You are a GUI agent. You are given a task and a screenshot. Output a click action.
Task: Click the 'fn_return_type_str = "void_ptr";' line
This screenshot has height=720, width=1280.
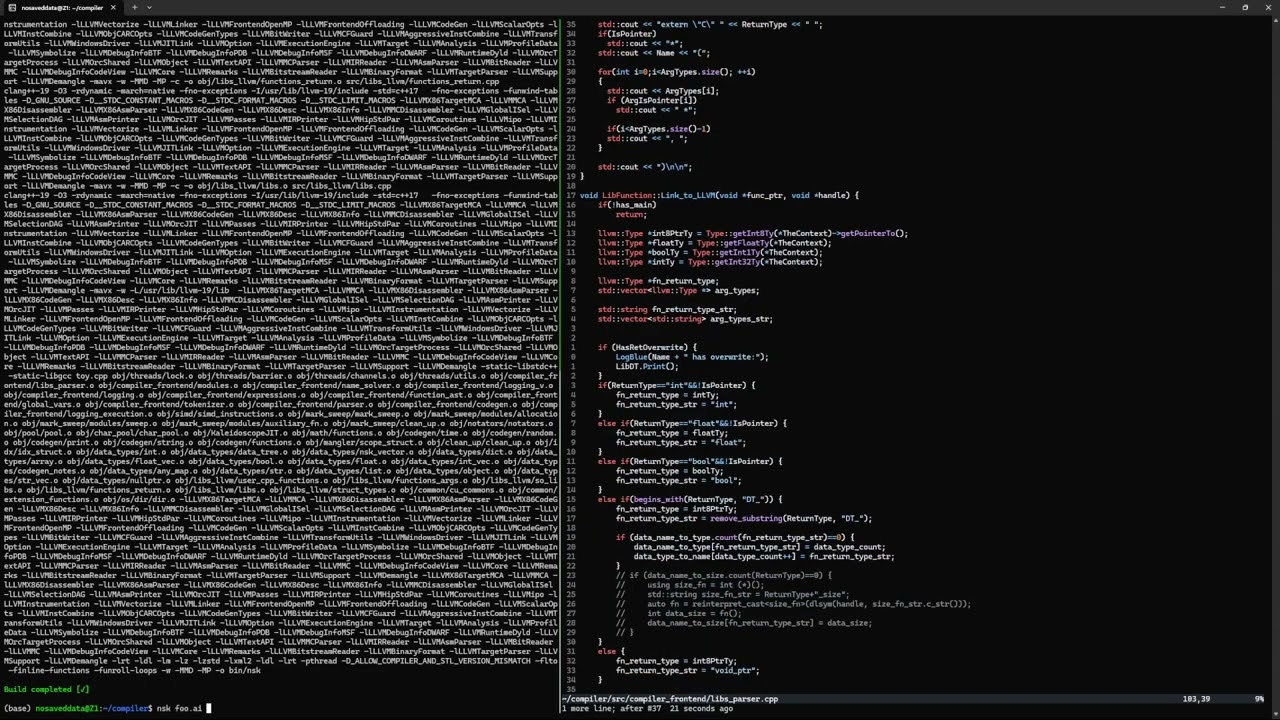(688, 670)
